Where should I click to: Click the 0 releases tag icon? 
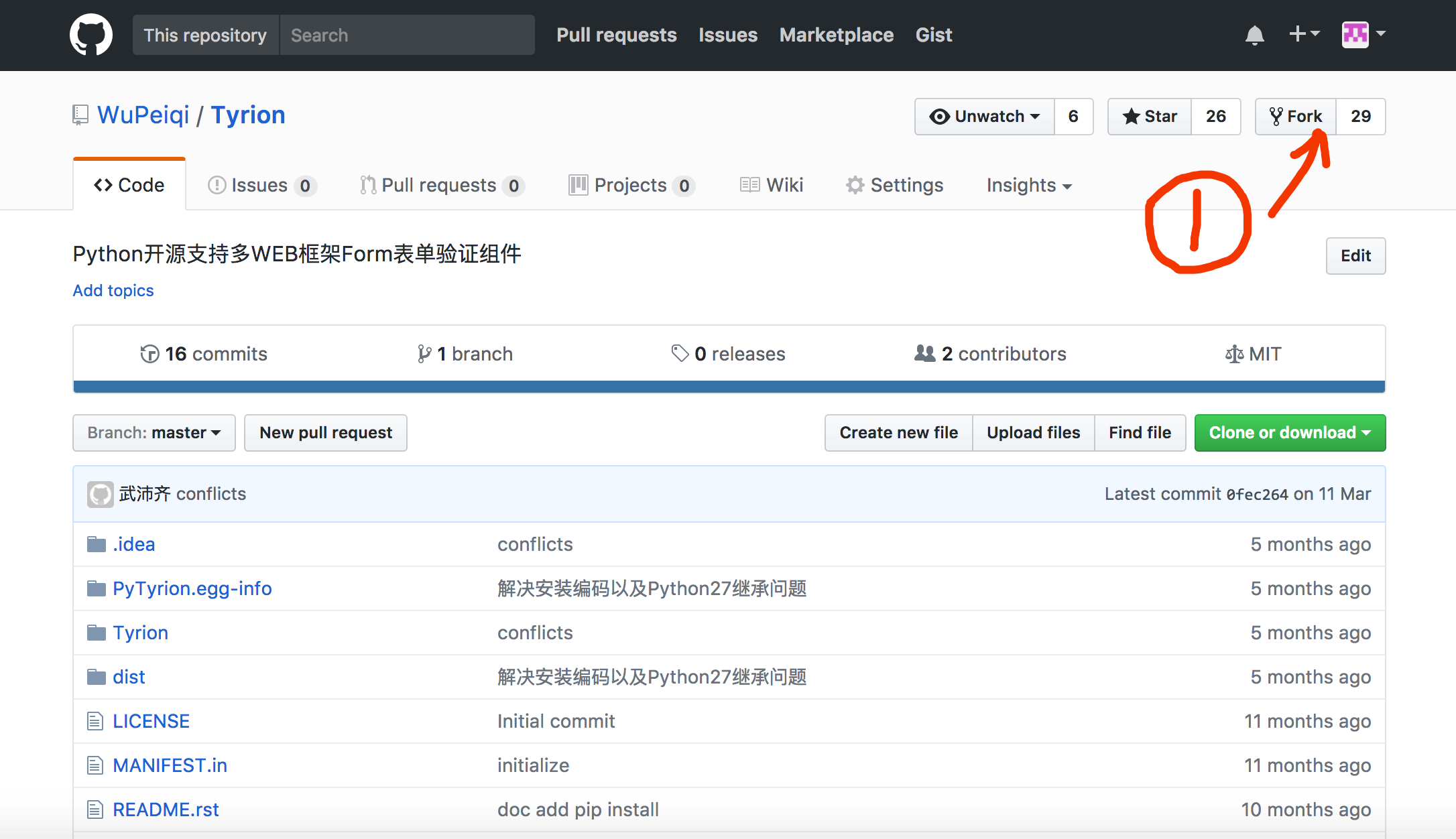click(680, 353)
